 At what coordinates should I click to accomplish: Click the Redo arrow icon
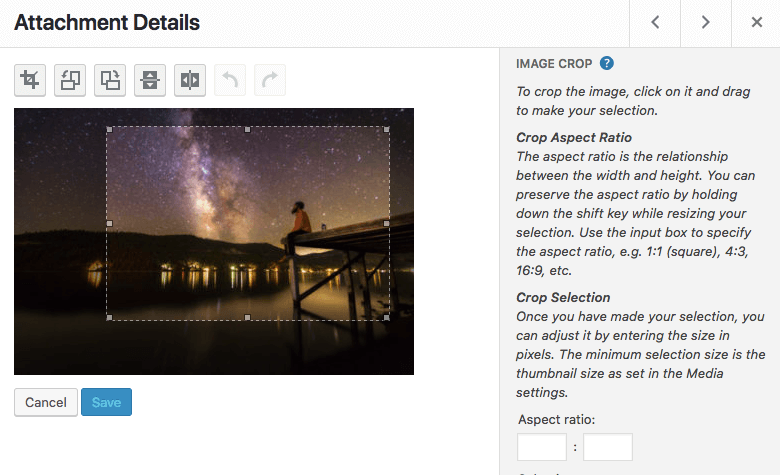tap(270, 80)
